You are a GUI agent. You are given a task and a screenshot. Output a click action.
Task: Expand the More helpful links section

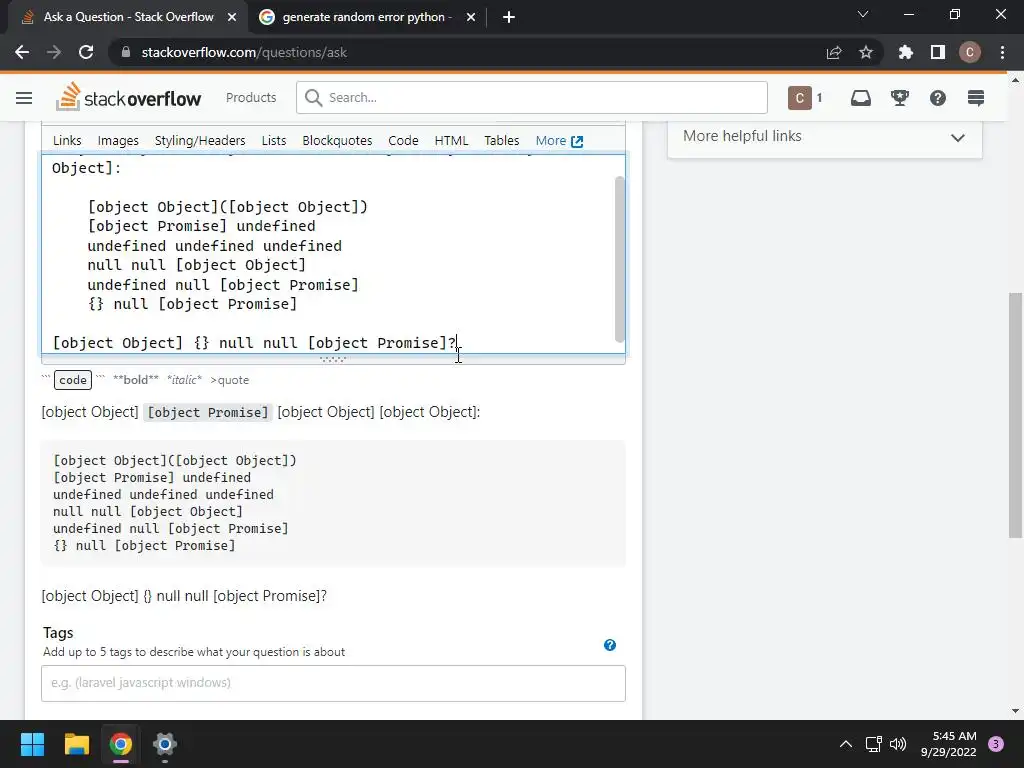pos(824,136)
